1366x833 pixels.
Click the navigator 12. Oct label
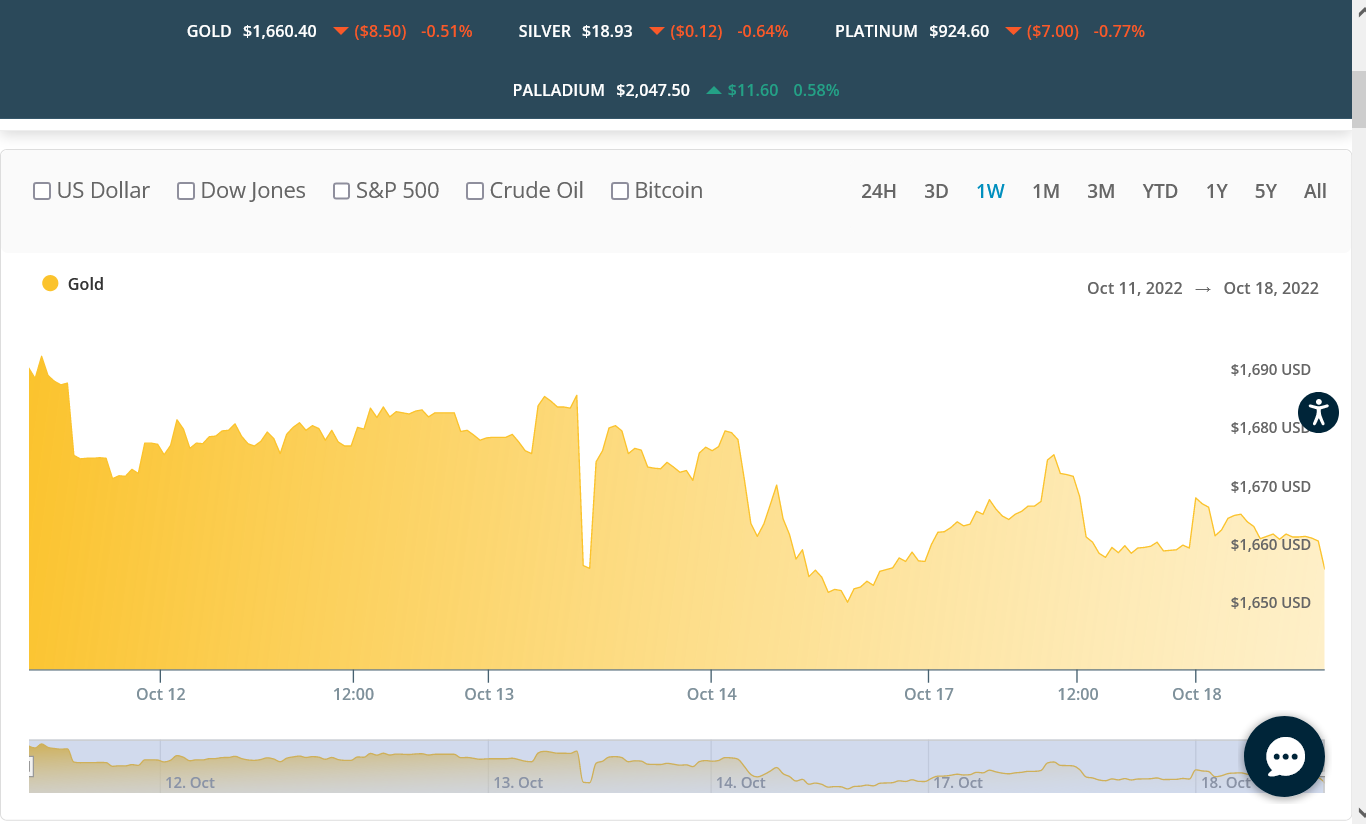(x=190, y=783)
